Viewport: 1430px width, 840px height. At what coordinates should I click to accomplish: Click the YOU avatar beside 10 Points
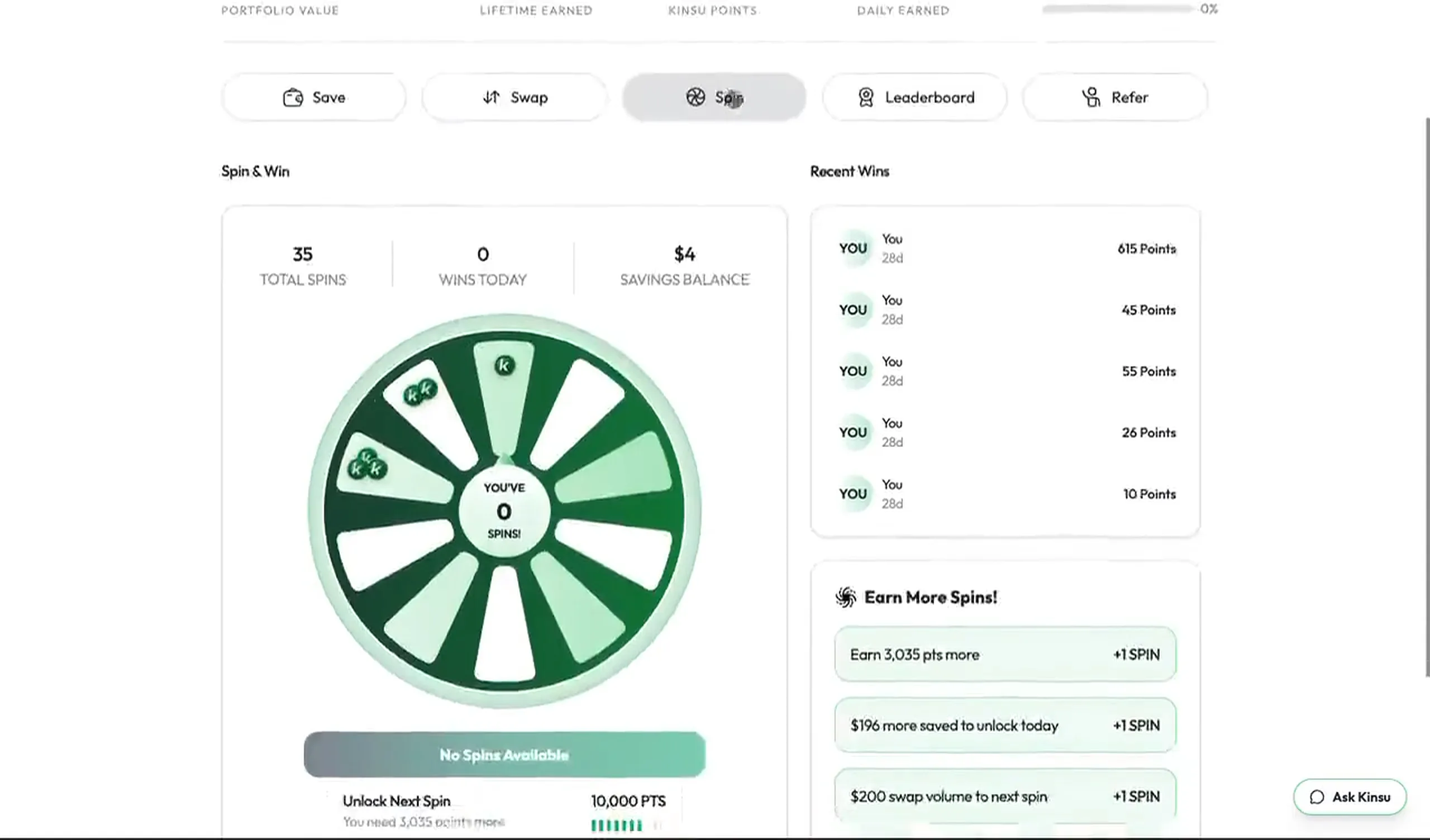853,493
